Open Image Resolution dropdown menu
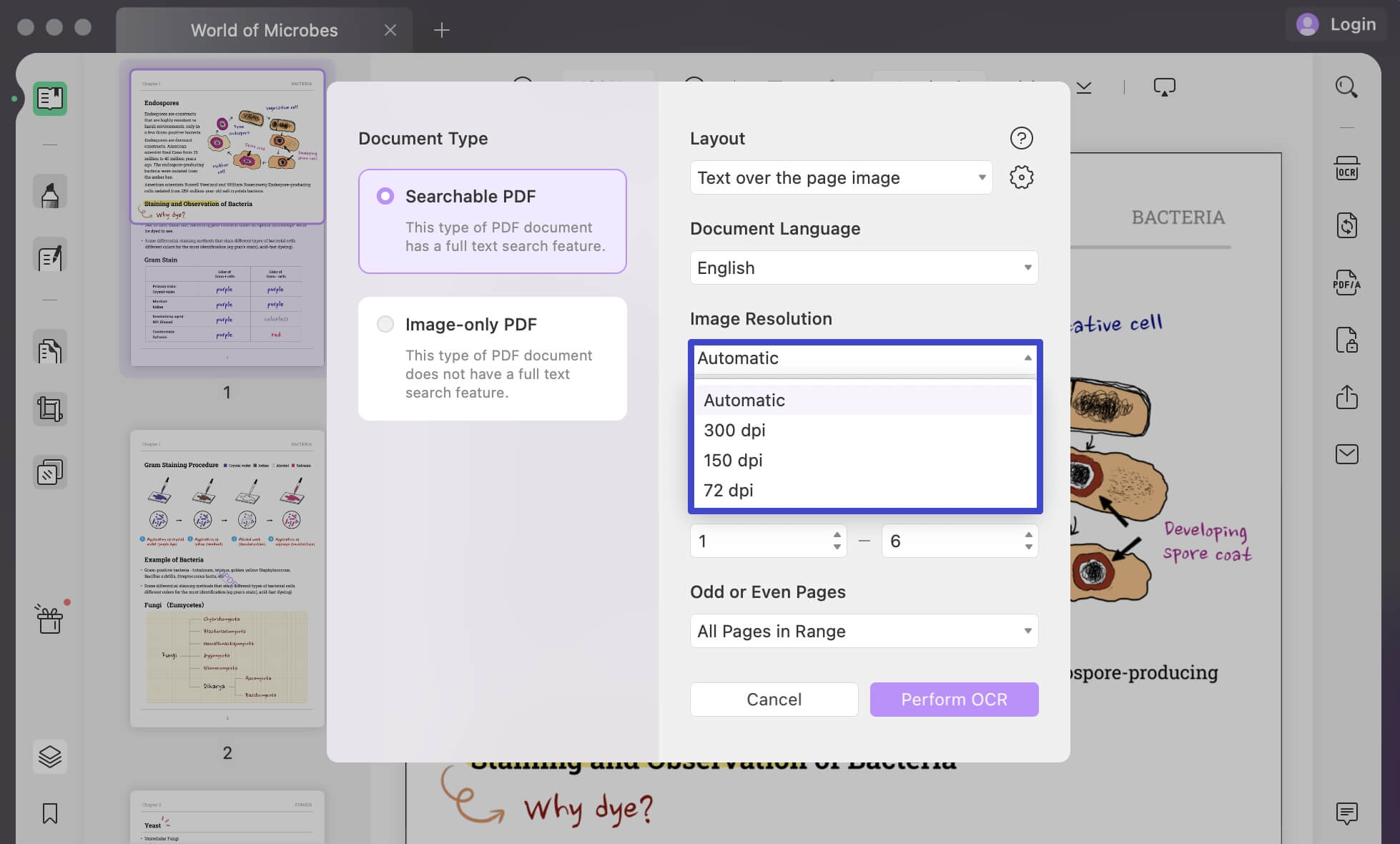1400x844 pixels. pos(863,357)
